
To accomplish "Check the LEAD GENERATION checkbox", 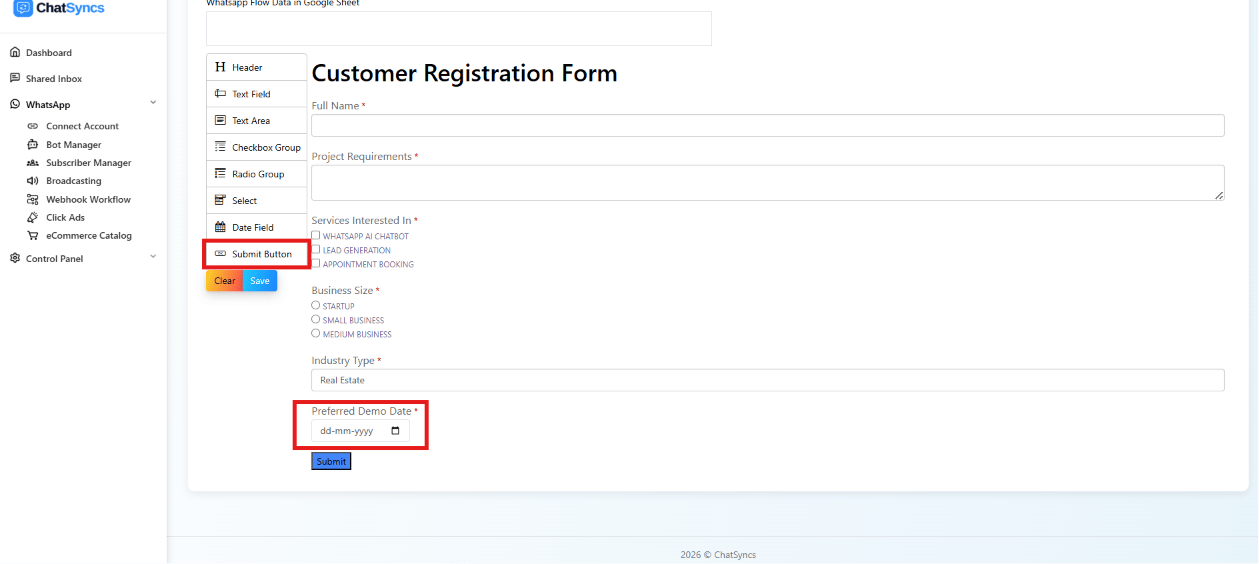I will (316, 250).
